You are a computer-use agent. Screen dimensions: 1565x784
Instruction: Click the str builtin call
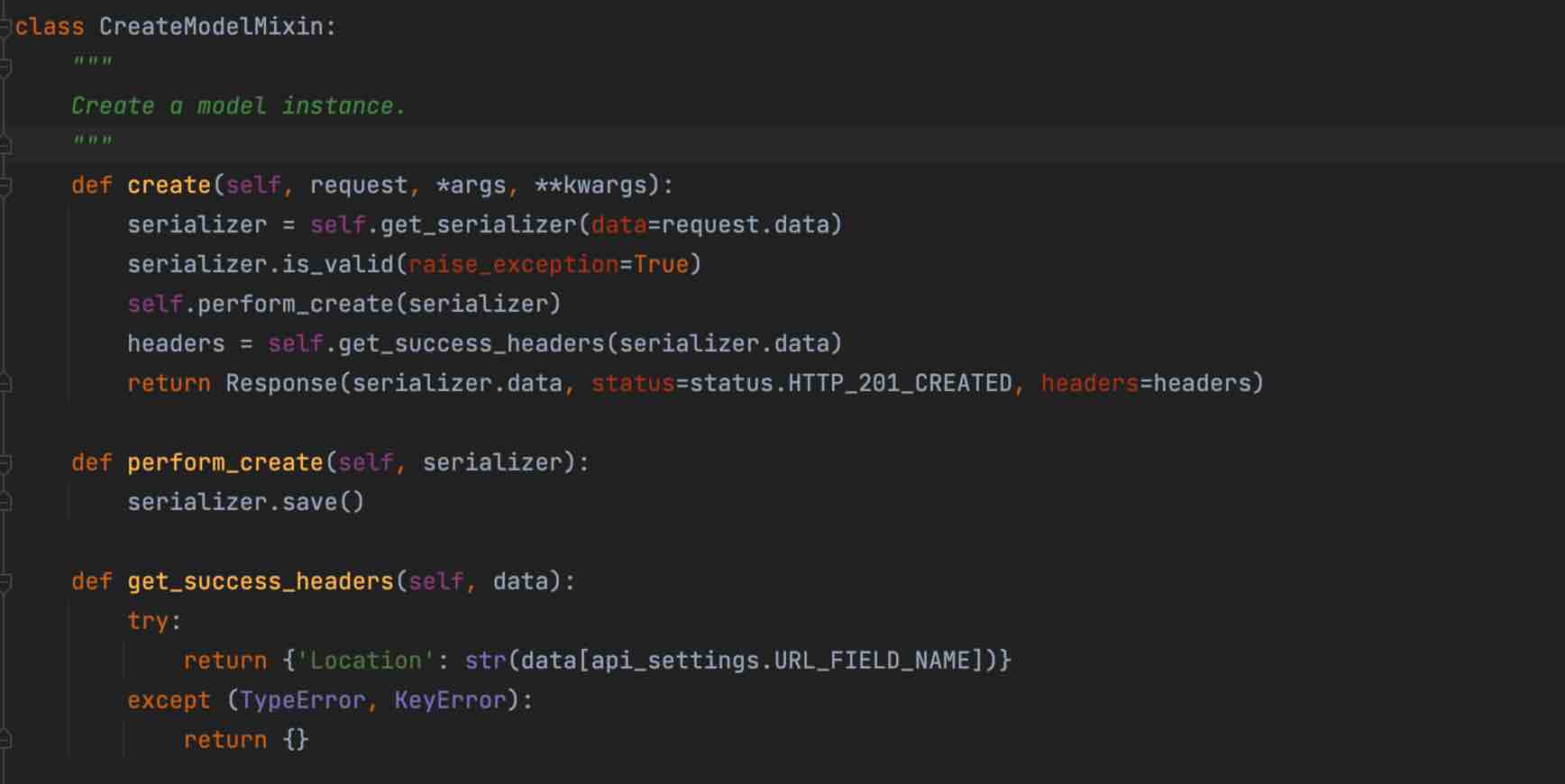486,661
